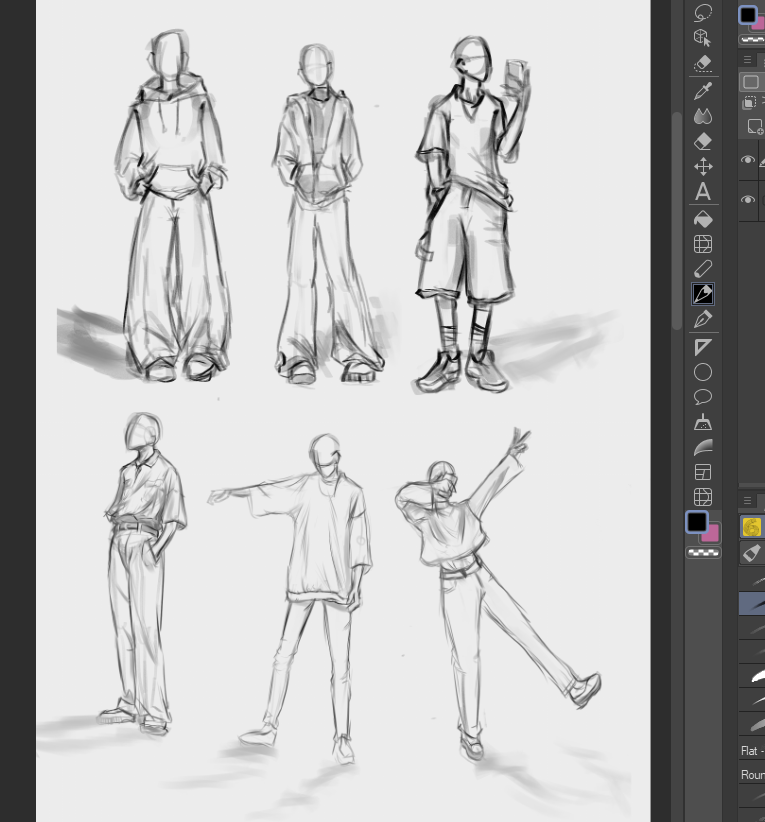
Task: Select the thick white brush stroke preset
Action: (x=752, y=677)
